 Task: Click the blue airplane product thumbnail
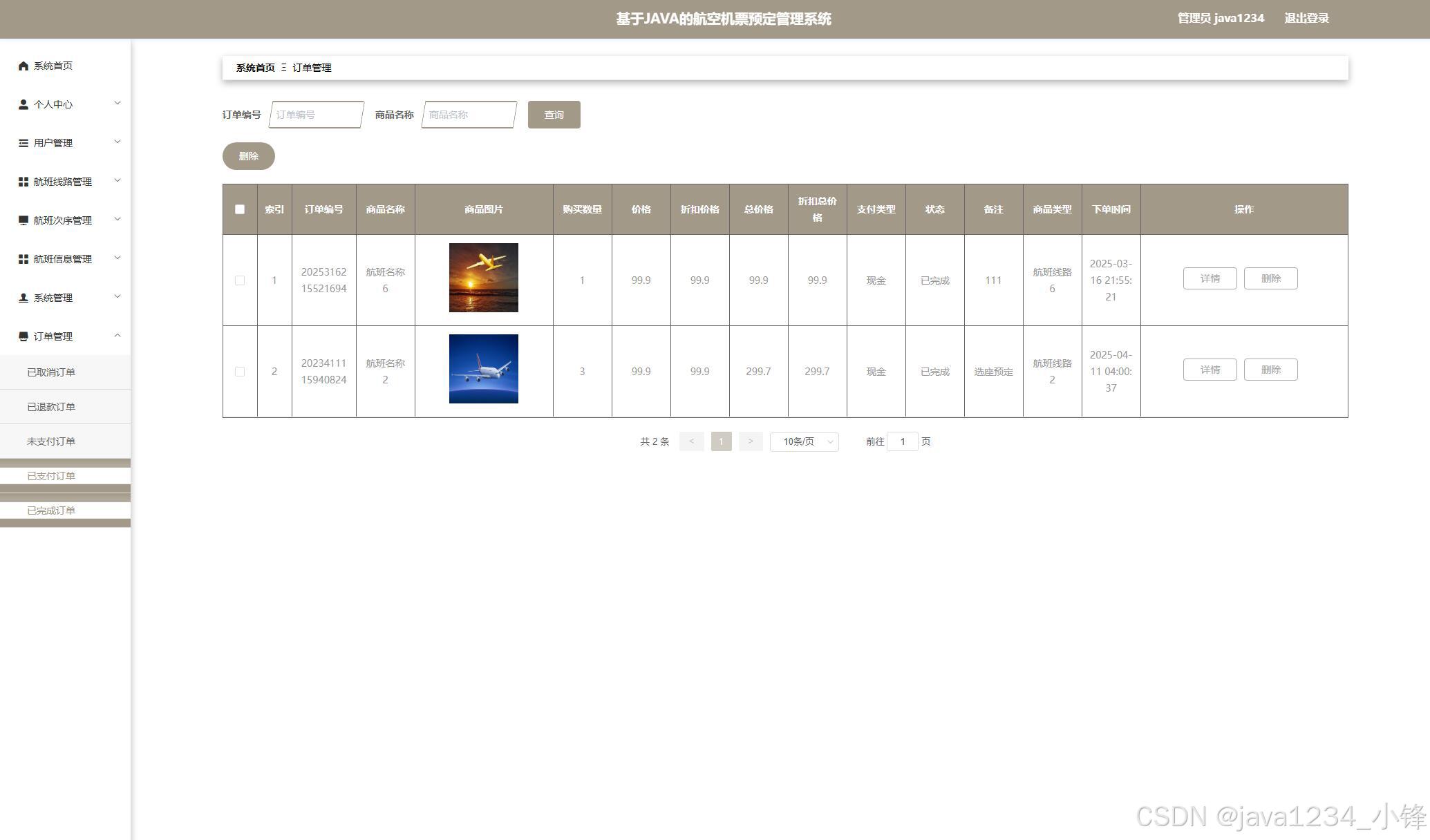(483, 369)
